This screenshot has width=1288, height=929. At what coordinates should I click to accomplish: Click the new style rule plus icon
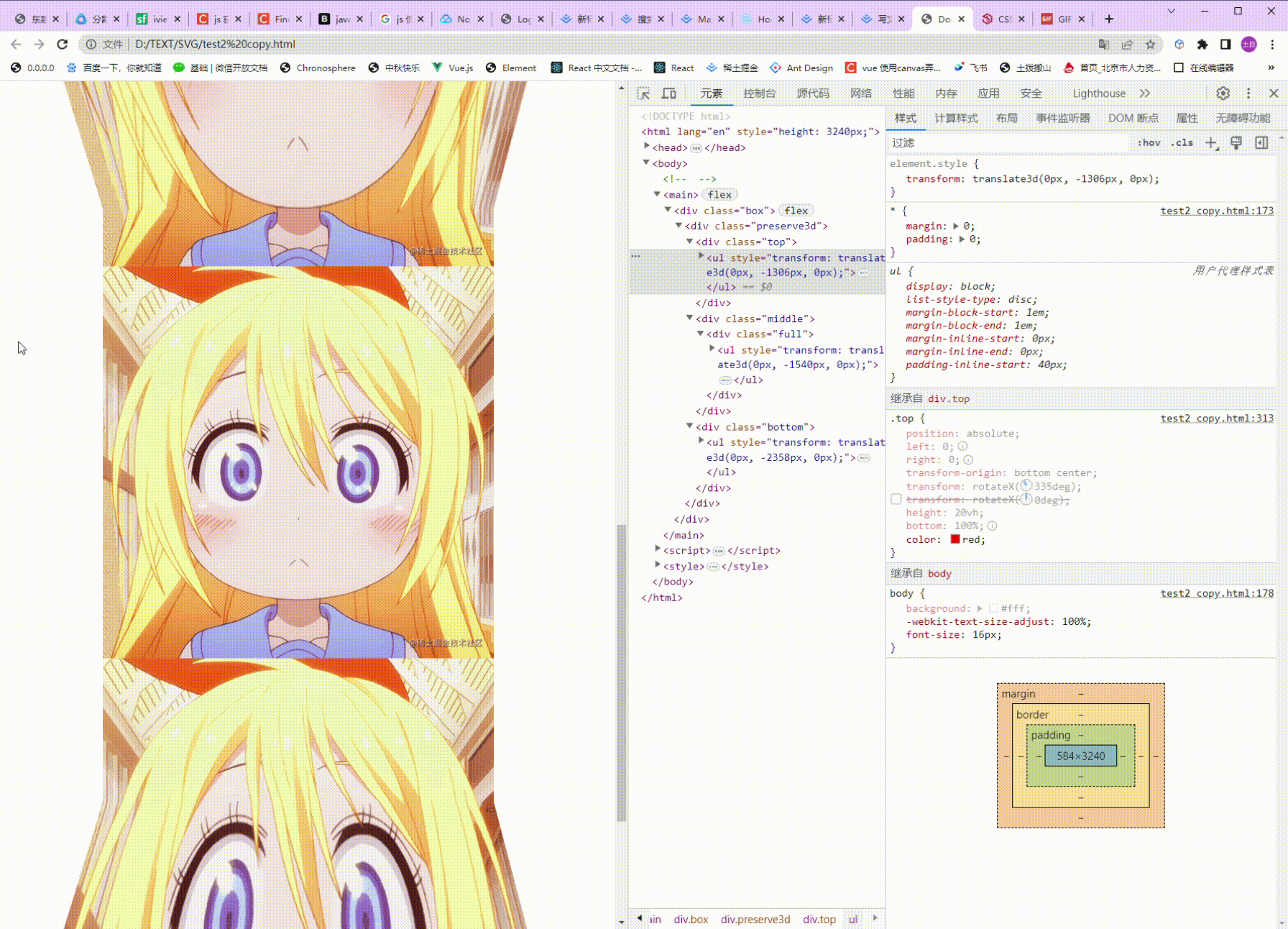tap(1211, 142)
